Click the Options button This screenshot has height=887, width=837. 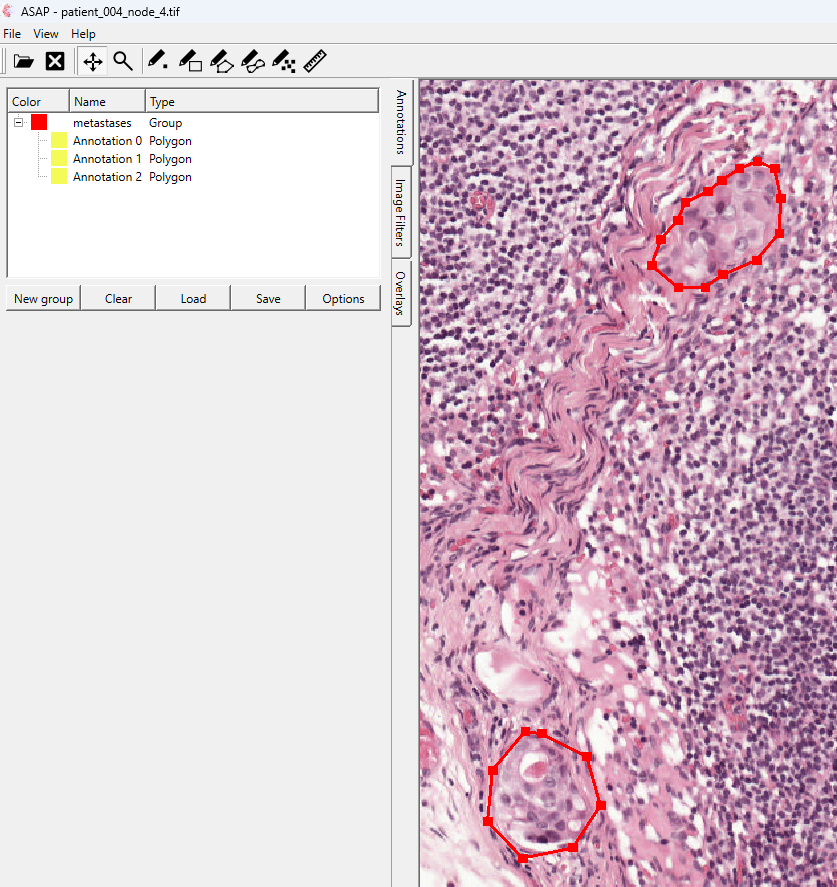coord(343,299)
